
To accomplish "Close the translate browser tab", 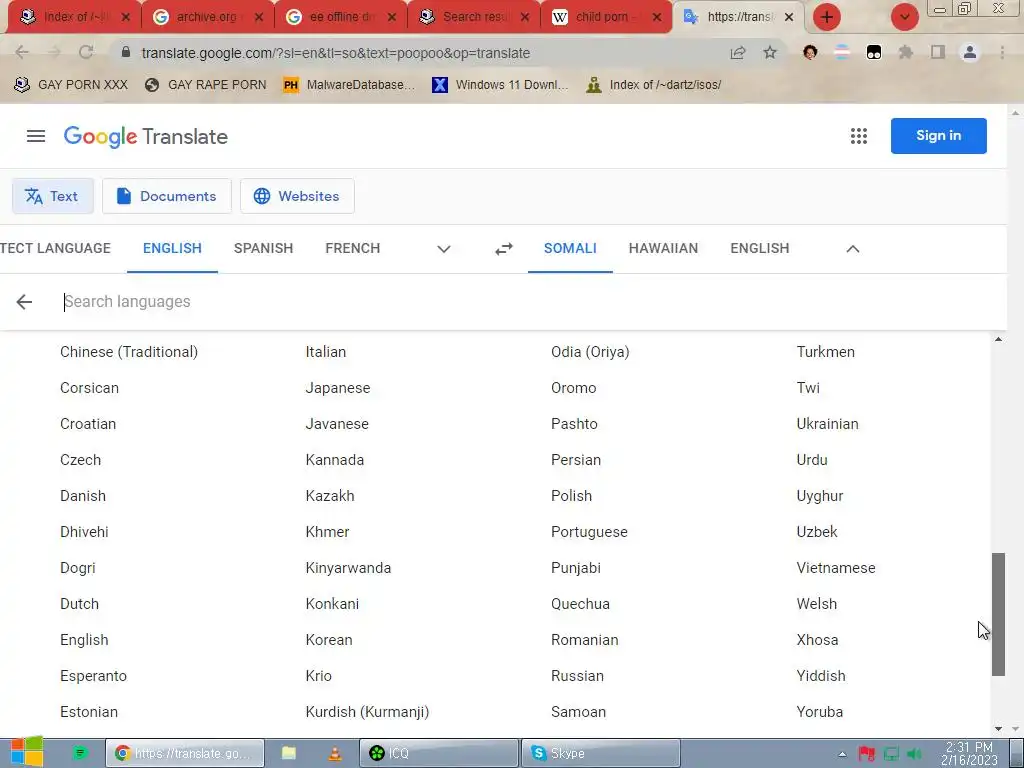I will [789, 17].
